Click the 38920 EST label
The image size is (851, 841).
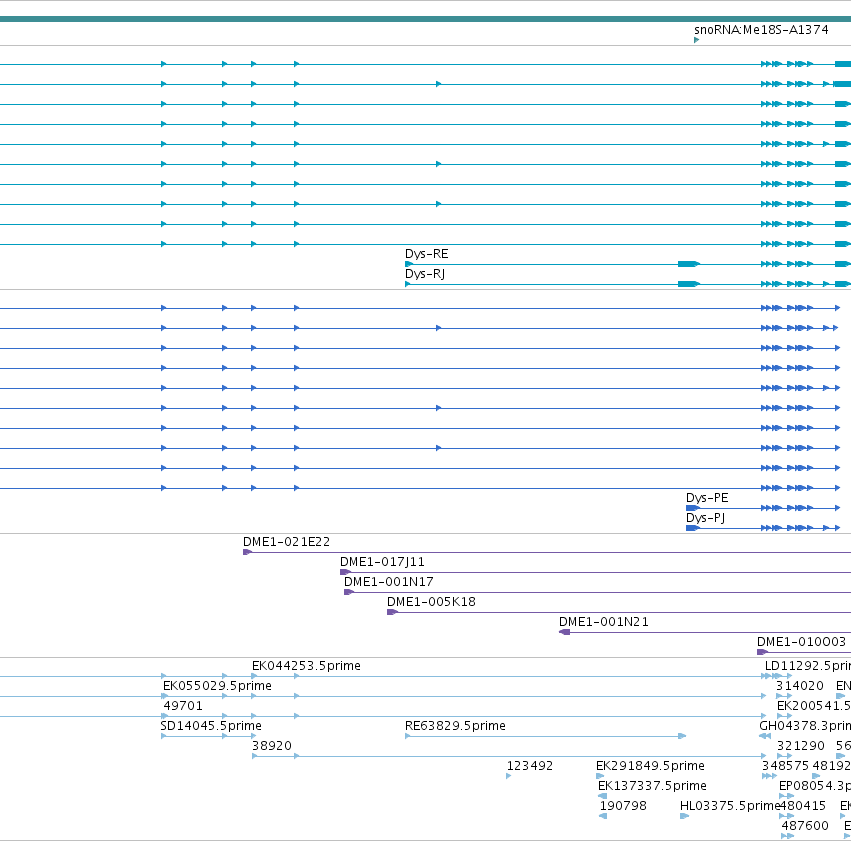tap(272, 746)
